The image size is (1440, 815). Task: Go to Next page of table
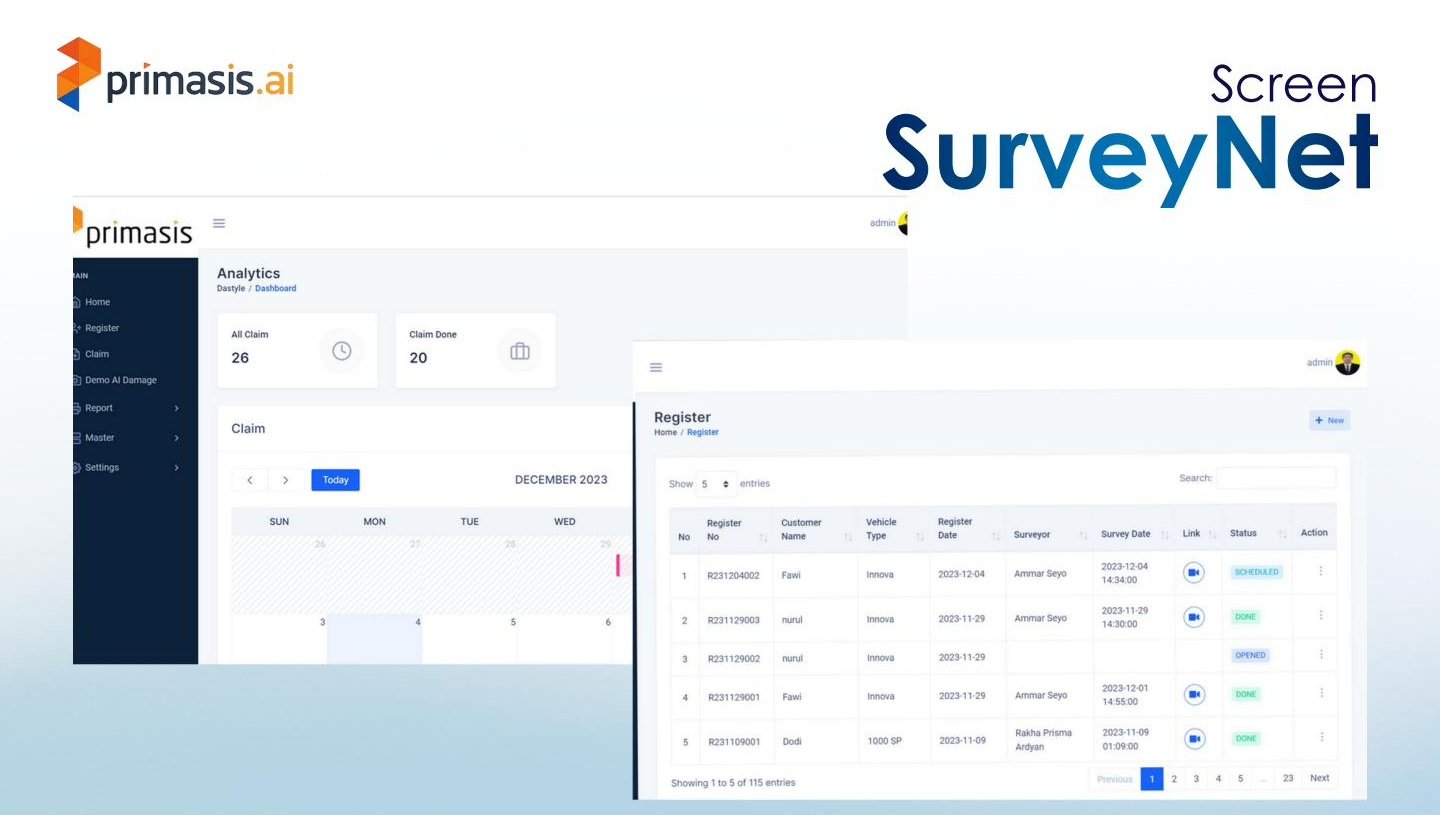click(x=1319, y=778)
